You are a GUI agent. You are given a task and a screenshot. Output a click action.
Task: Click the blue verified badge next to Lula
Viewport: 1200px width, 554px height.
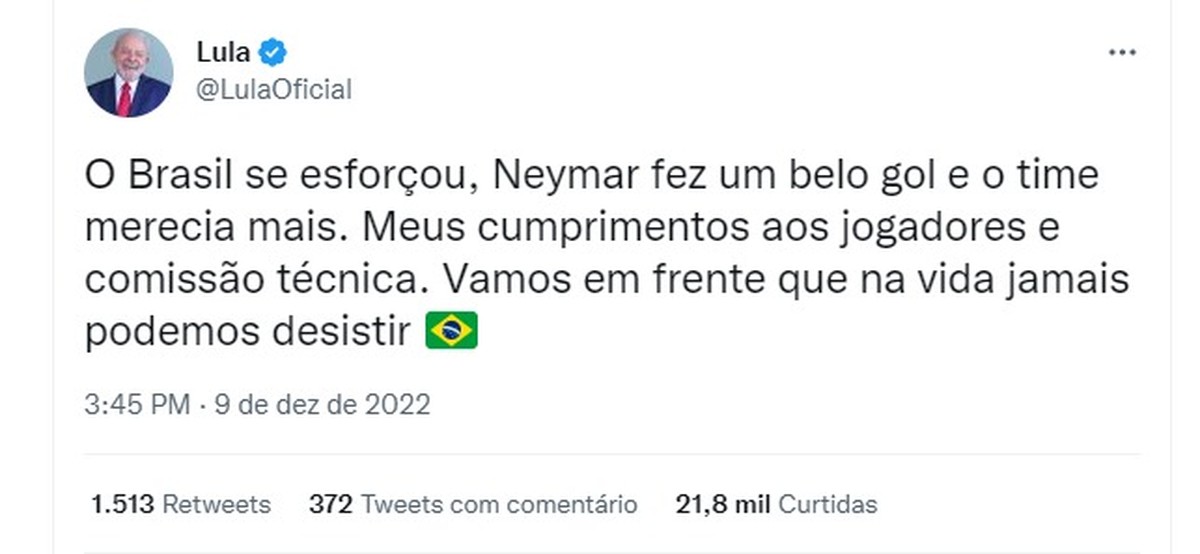pyautogui.click(x=274, y=51)
